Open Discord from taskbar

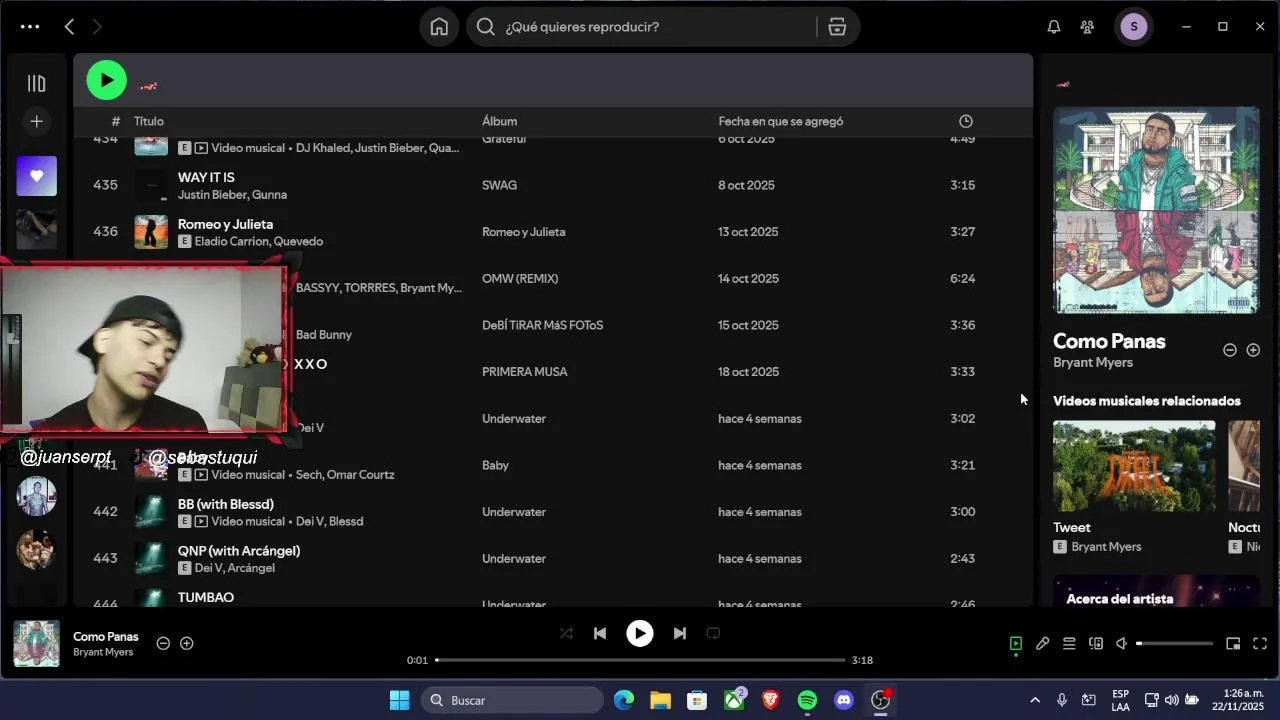pyautogui.click(x=844, y=700)
